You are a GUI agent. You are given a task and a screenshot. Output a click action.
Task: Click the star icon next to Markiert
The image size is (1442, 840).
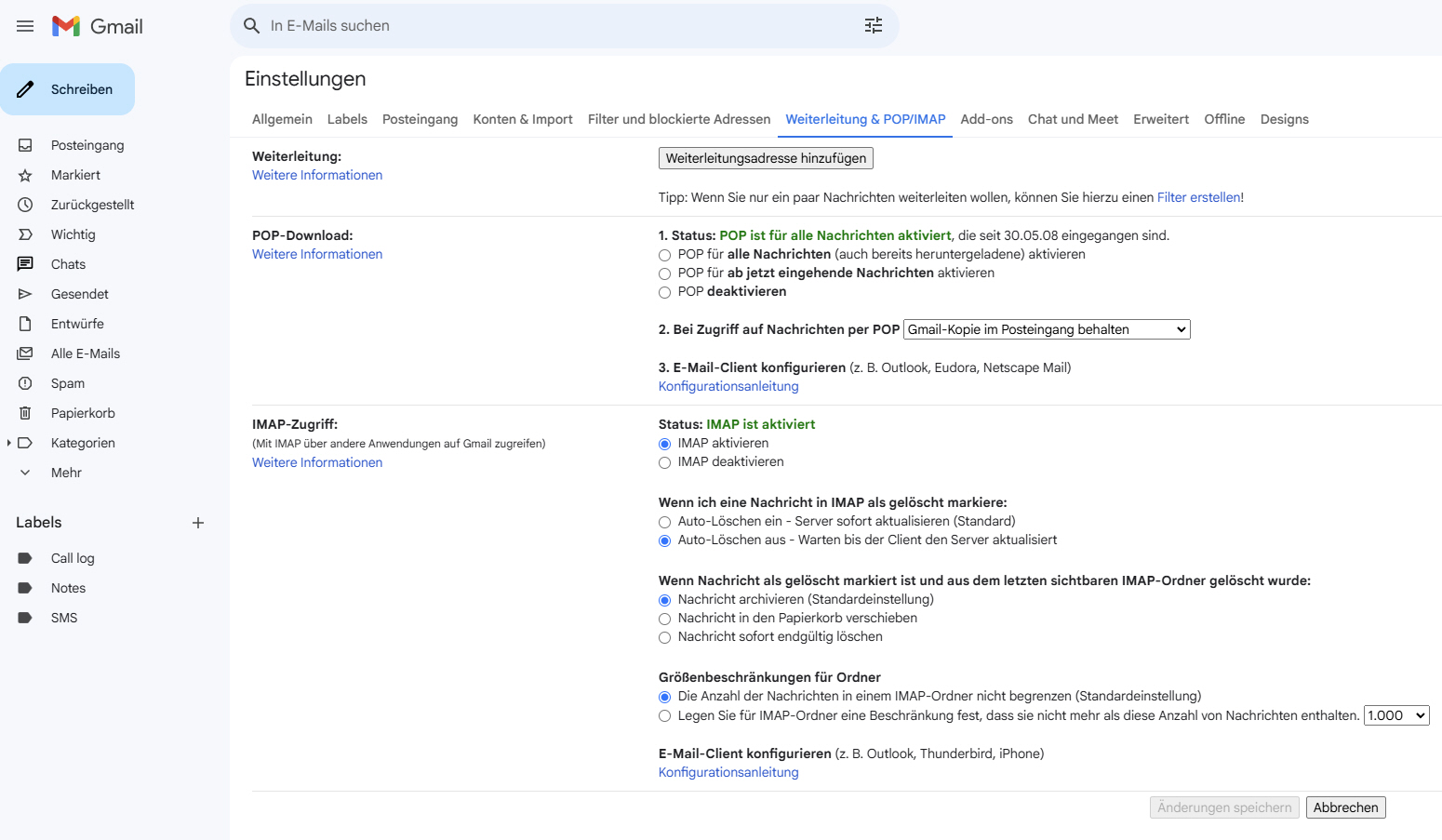pyautogui.click(x=25, y=175)
